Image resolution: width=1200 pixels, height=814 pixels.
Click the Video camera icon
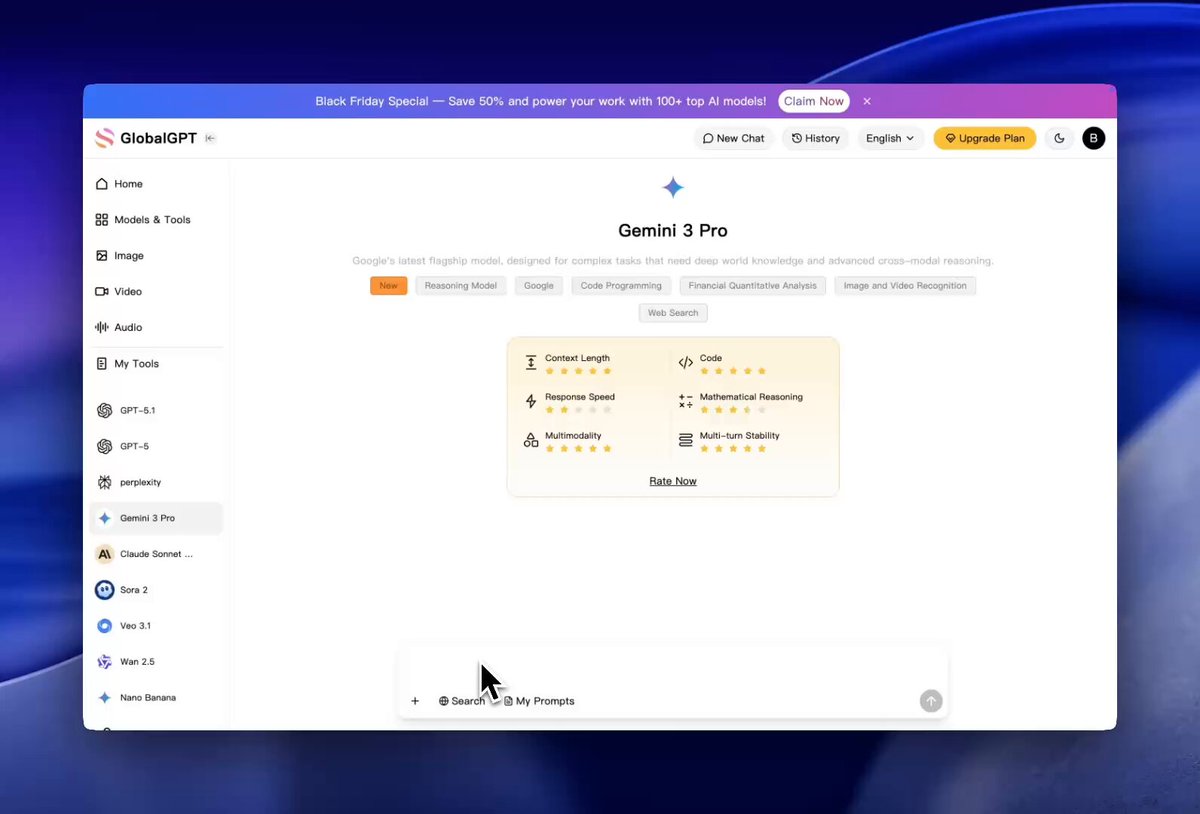101,292
